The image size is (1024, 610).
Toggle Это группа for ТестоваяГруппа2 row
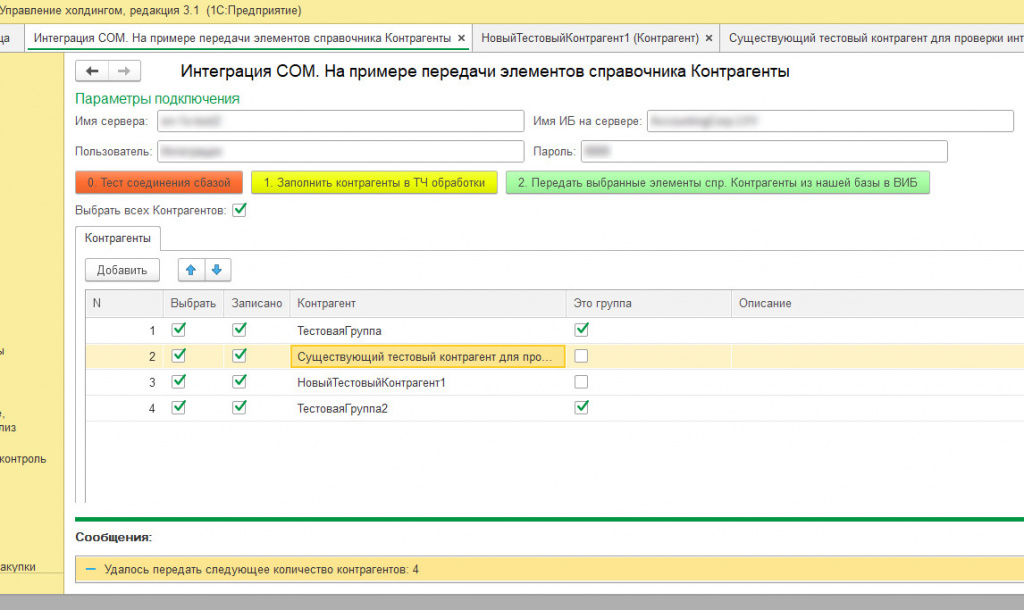click(x=581, y=408)
